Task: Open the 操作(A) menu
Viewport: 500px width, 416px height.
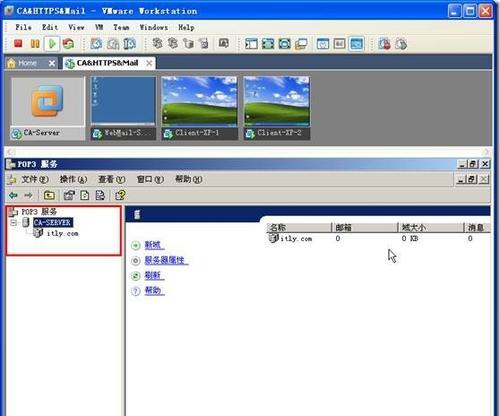Action: [x=73, y=179]
